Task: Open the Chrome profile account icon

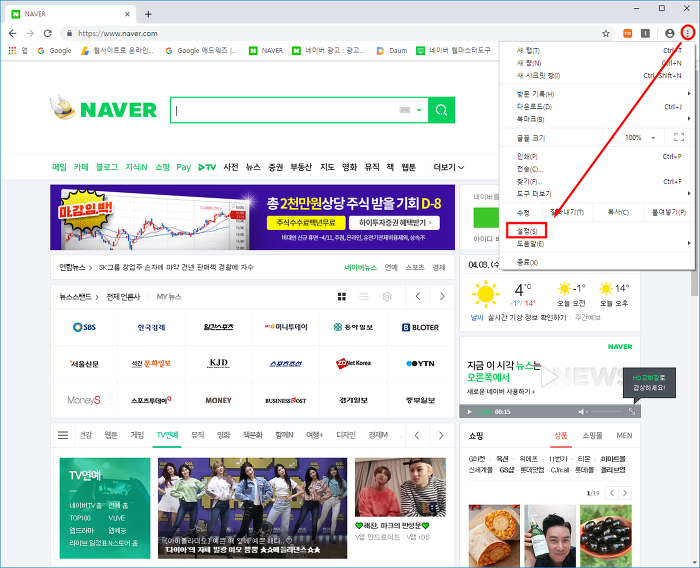Action: point(669,33)
